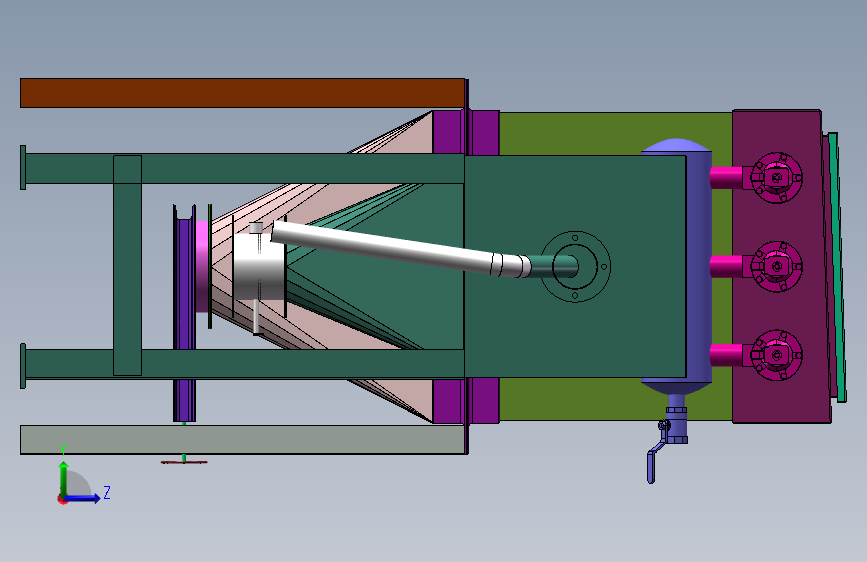This screenshot has width=867, height=562.
Task: Select the vertical green crossbar of the frame
Action: pos(127,266)
